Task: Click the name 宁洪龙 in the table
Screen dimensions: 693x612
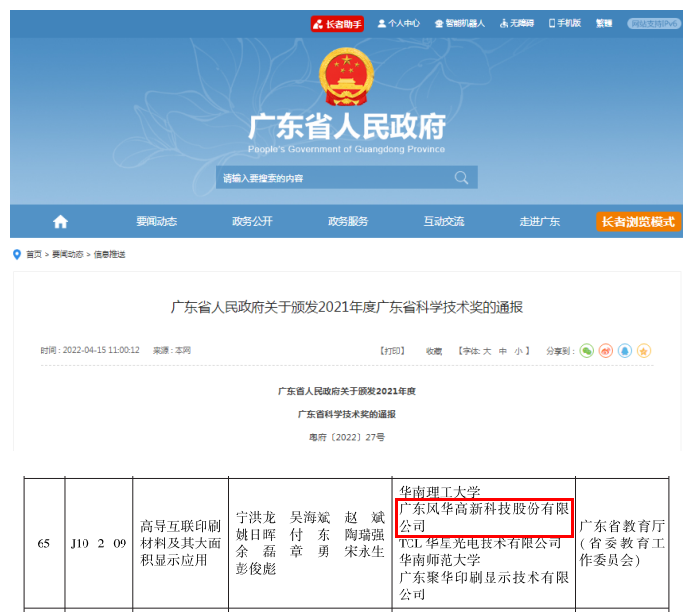Action: (x=255, y=518)
